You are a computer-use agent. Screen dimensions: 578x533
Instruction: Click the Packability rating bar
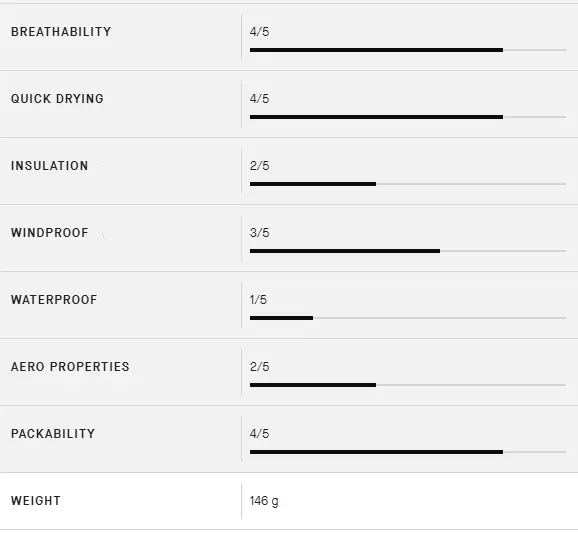tap(408, 452)
